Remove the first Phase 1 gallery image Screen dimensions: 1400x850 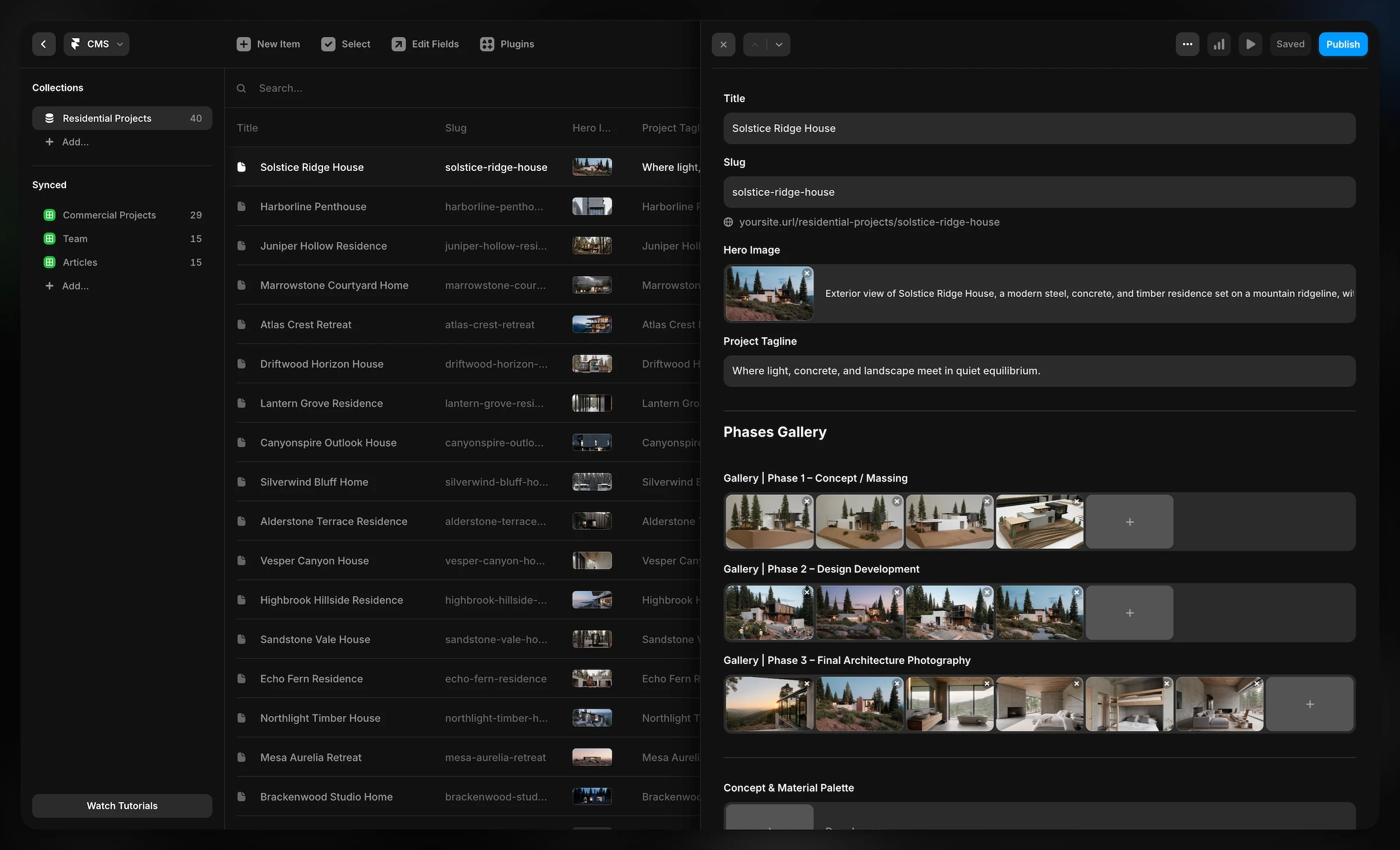(806, 501)
